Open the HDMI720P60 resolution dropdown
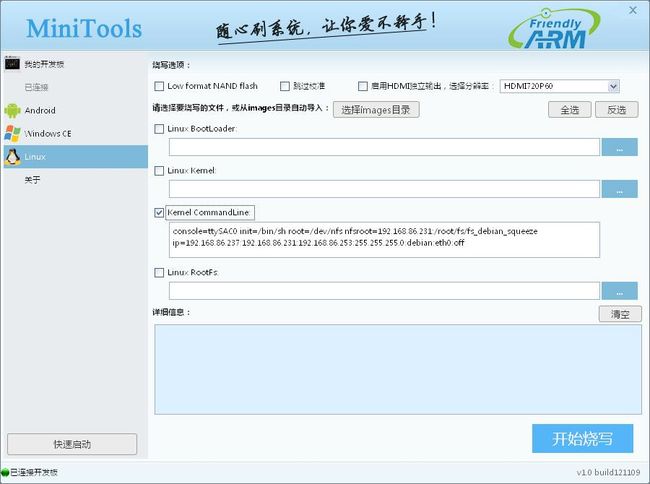Screen dimensions: 650x484 [560, 86]
